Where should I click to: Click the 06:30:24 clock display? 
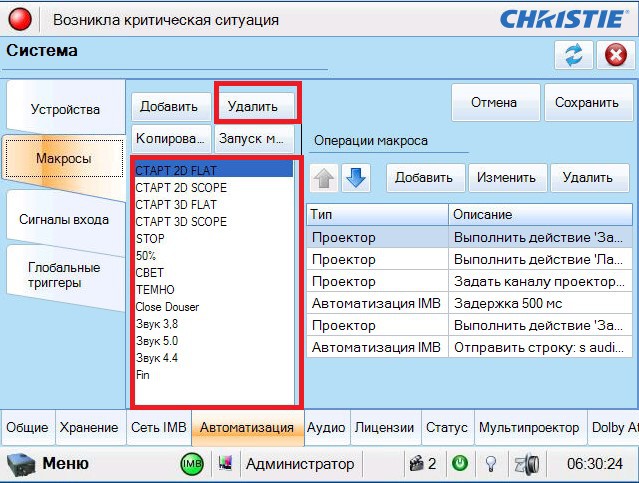[x=595, y=464]
